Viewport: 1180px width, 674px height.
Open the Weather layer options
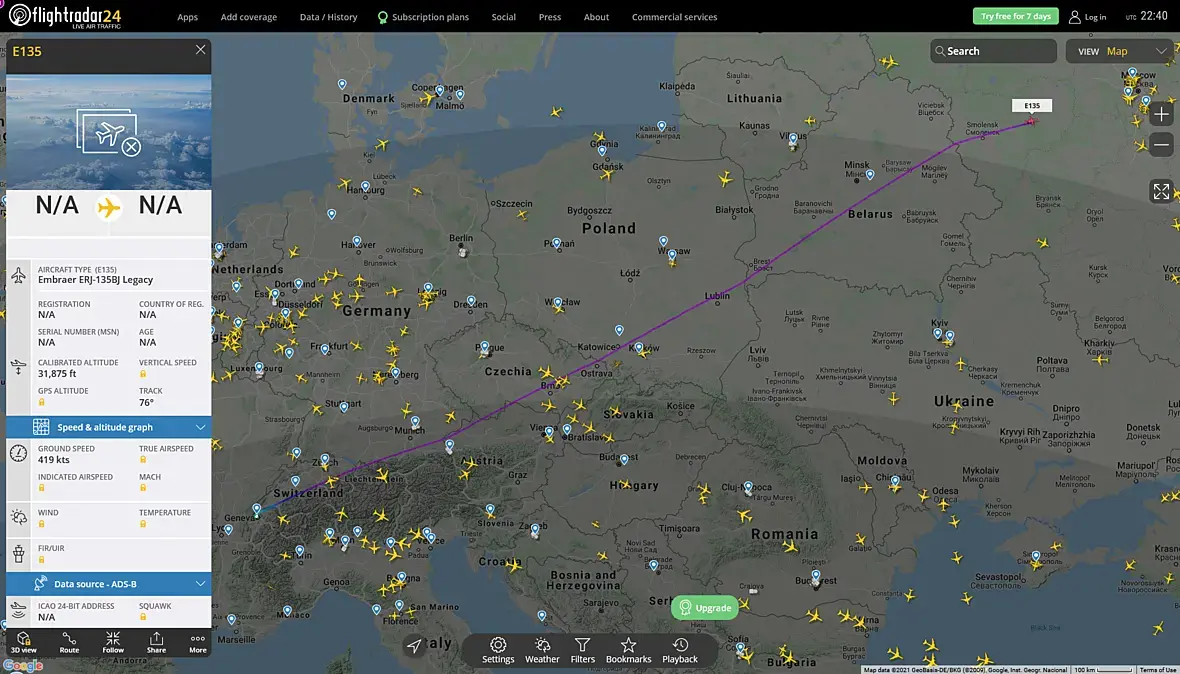542,651
